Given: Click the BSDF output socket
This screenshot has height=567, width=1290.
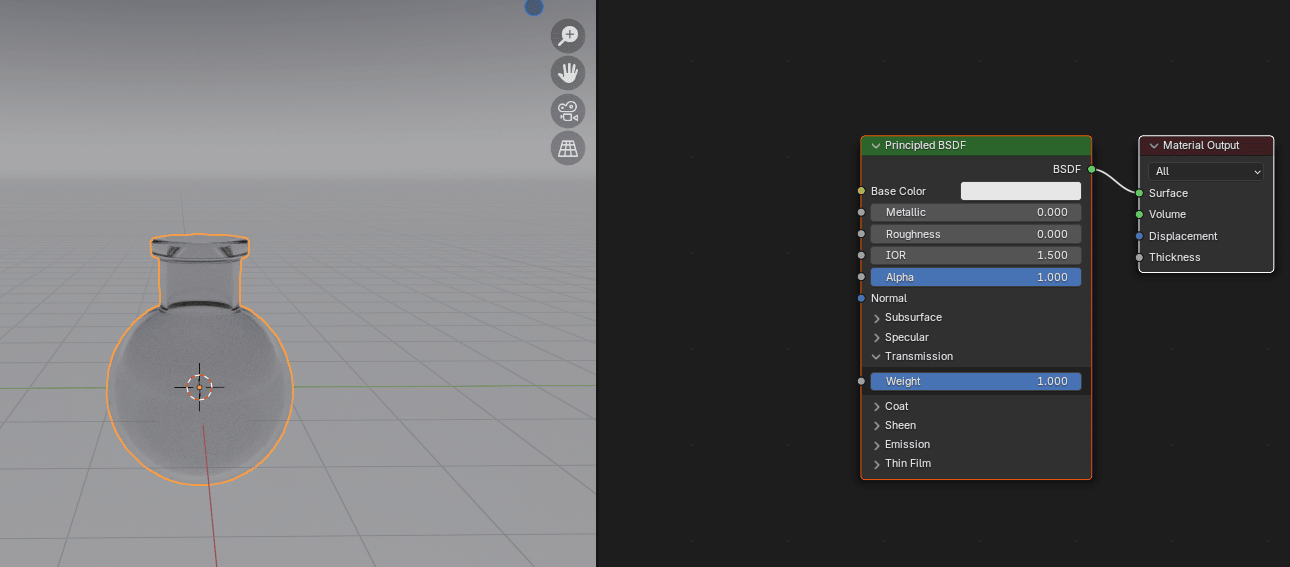Looking at the screenshot, I should point(1092,170).
